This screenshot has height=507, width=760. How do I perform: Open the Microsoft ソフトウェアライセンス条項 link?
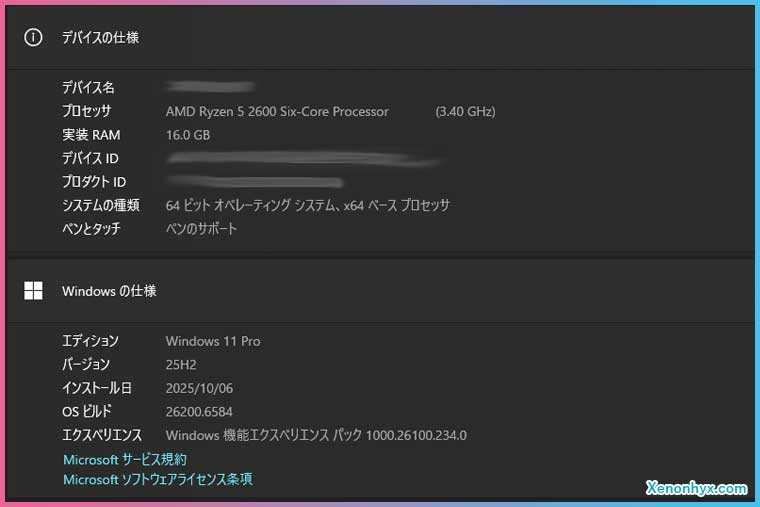tap(157, 480)
